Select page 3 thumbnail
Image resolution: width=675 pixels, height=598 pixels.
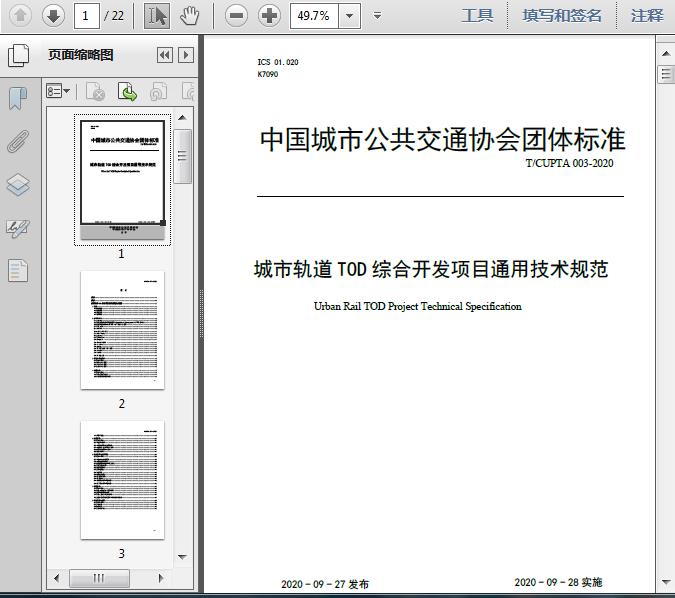[122, 480]
